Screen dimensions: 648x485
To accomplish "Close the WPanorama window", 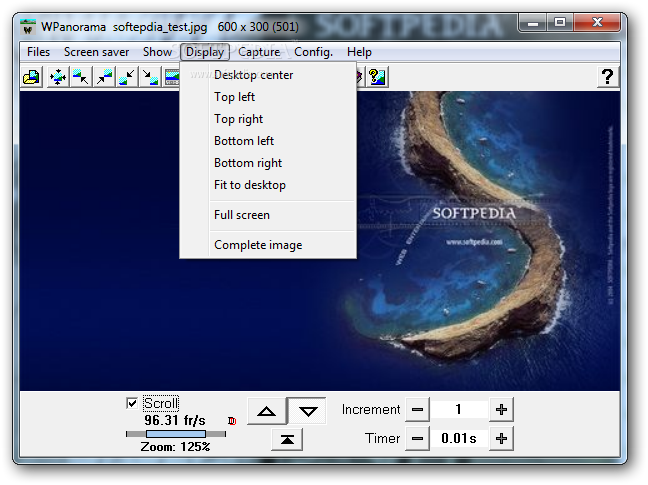I will [597, 23].
